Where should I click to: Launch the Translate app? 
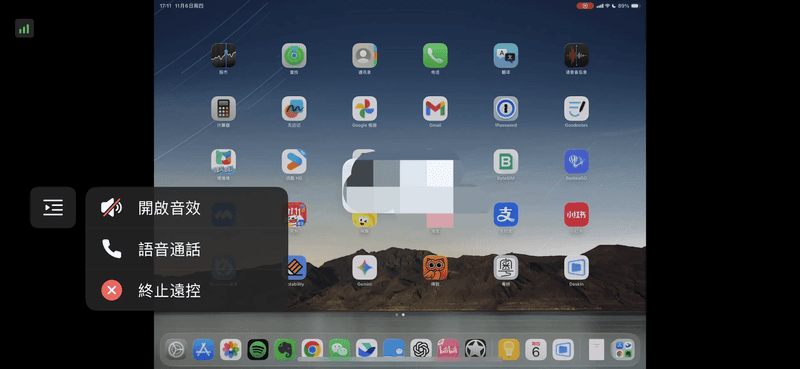[x=506, y=56]
